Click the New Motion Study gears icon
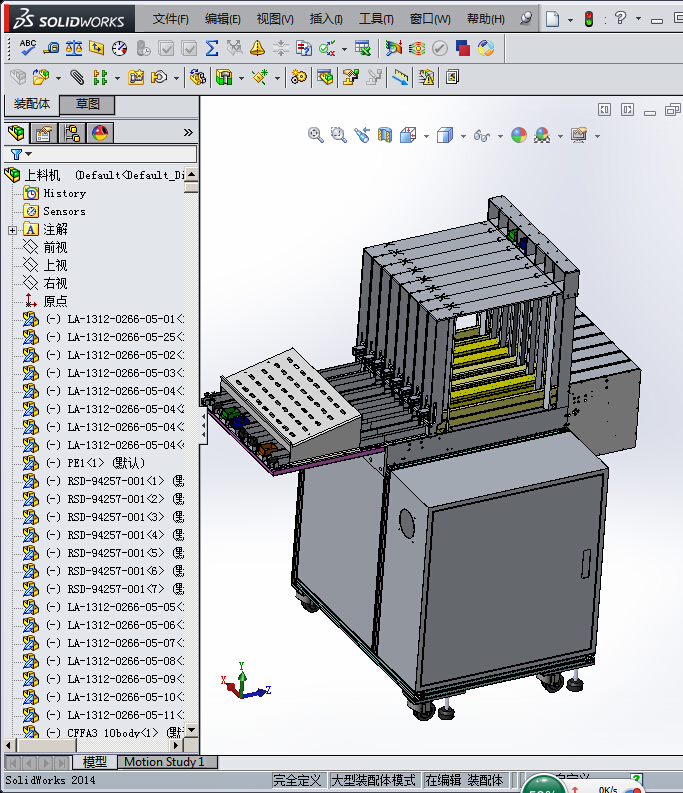Image resolution: width=683 pixels, height=793 pixels. [x=298, y=77]
